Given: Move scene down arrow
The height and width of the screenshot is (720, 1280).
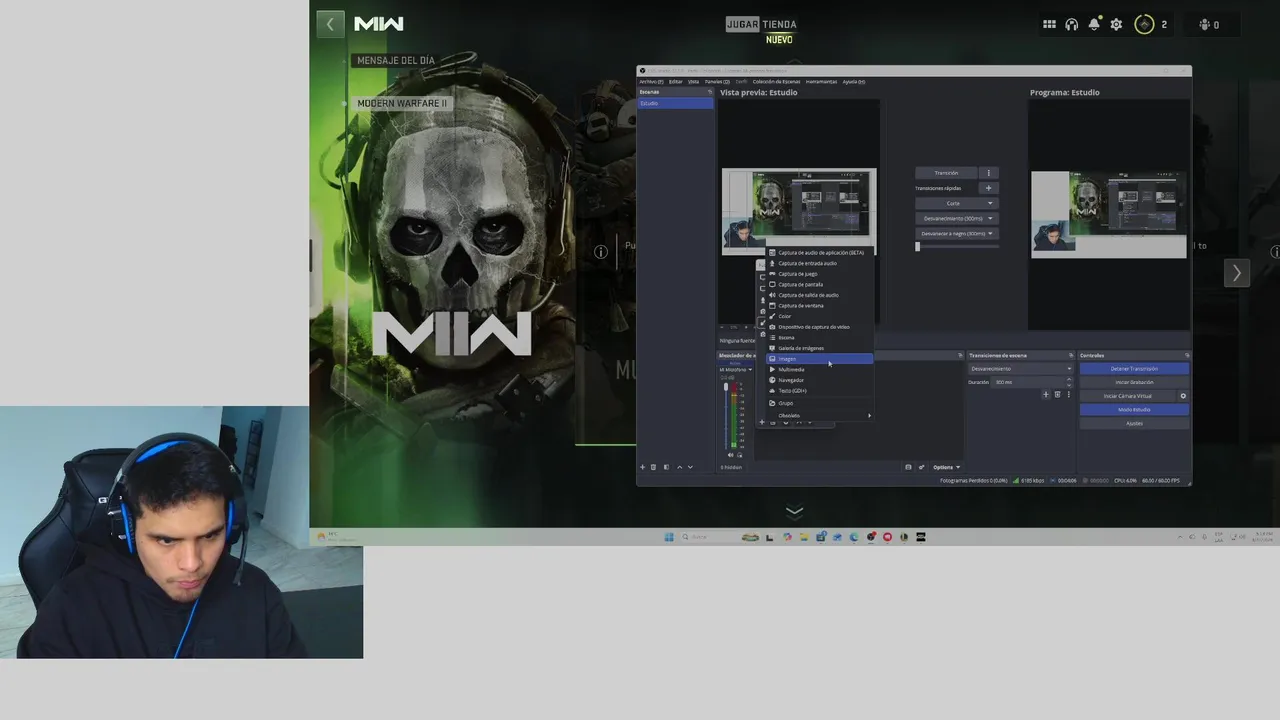Looking at the screenshot, I should [x=690, y=467].
